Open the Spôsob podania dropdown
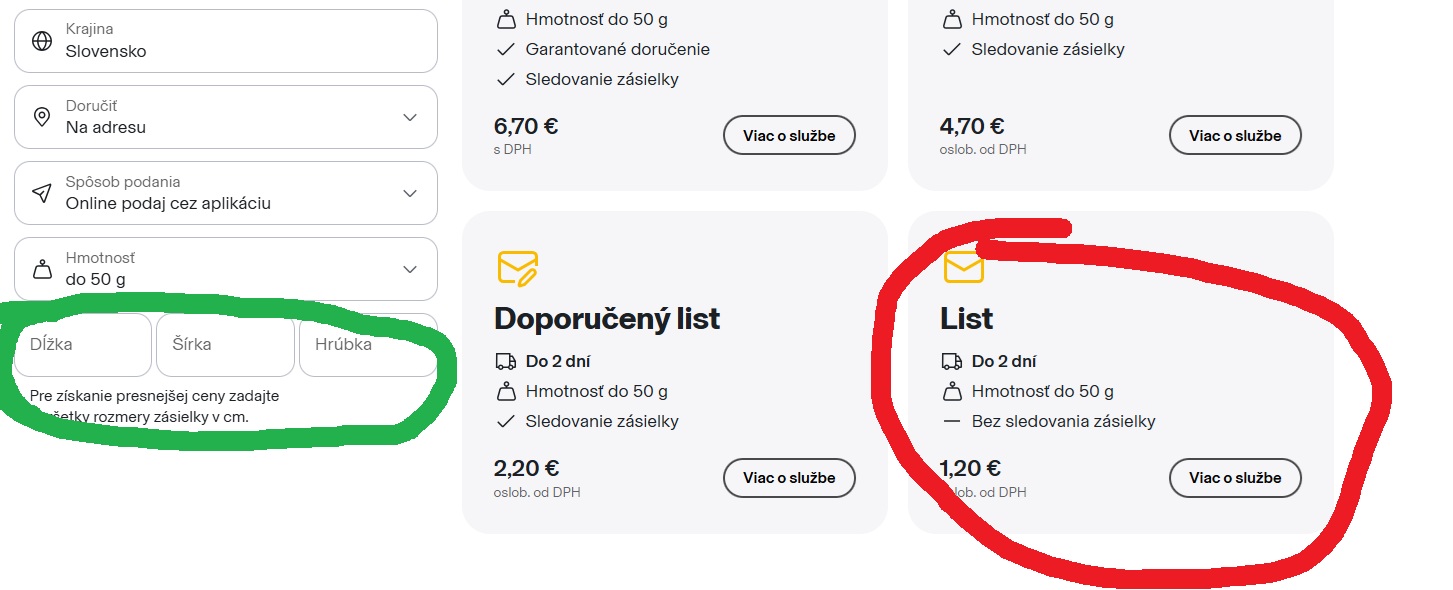The image size is (1453, 590). tap(410, 193)
